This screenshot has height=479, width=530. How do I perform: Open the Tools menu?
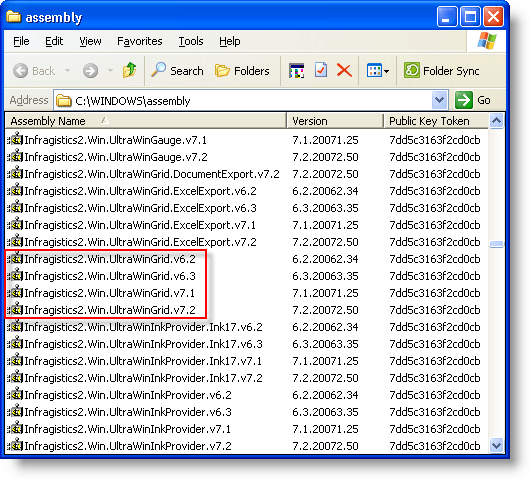click(191, 41)
